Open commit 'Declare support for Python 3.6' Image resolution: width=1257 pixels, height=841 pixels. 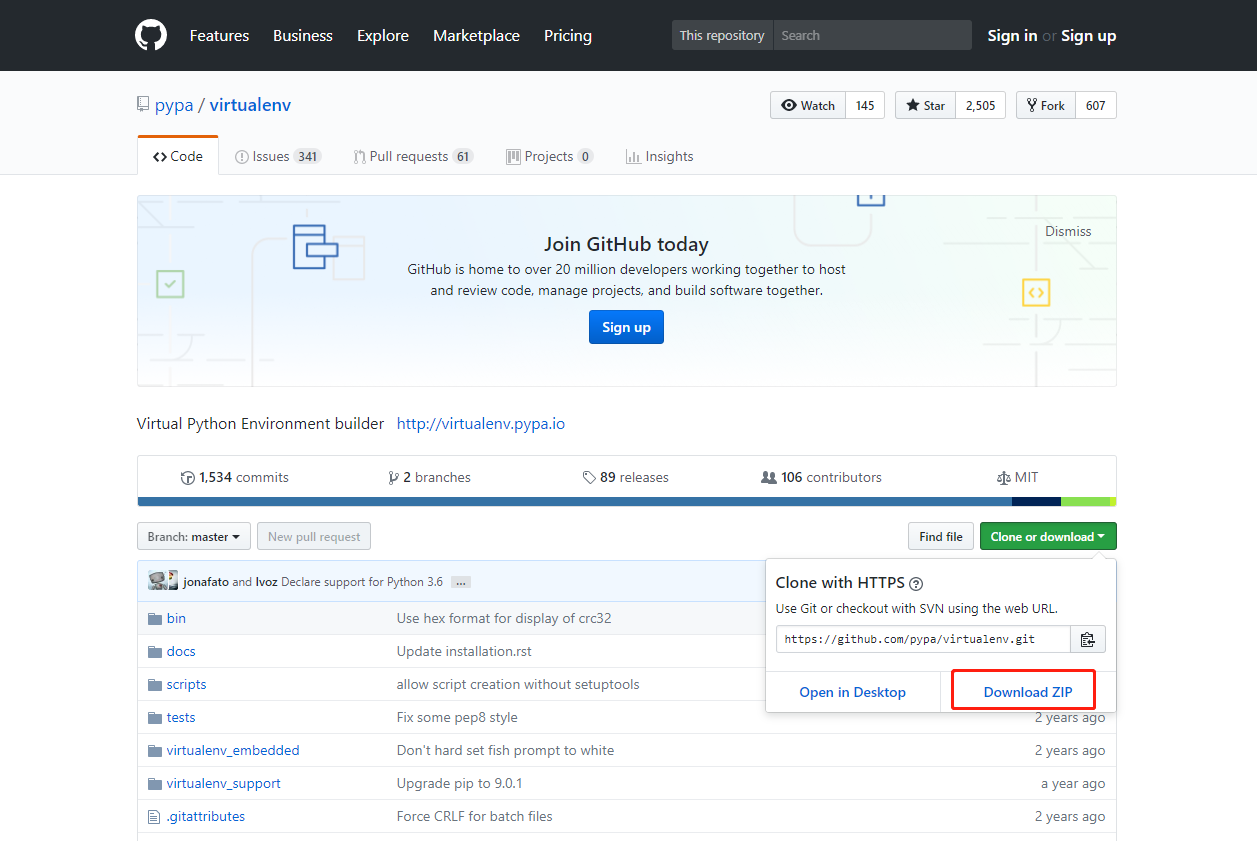(x=362, y=582)
